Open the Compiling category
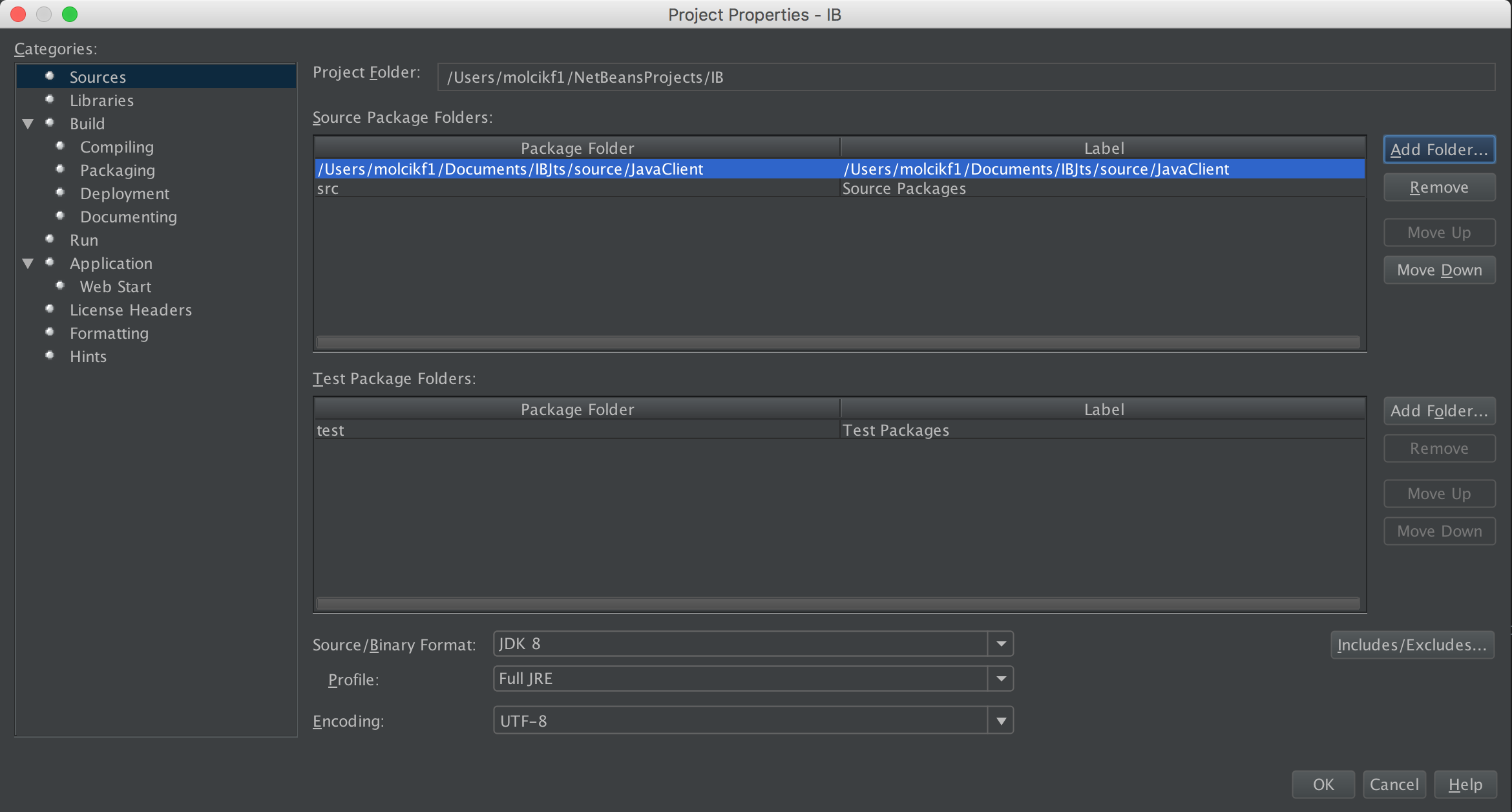Screen dimensions: 1512x812 pyautogui.click(x=116, y=147)
